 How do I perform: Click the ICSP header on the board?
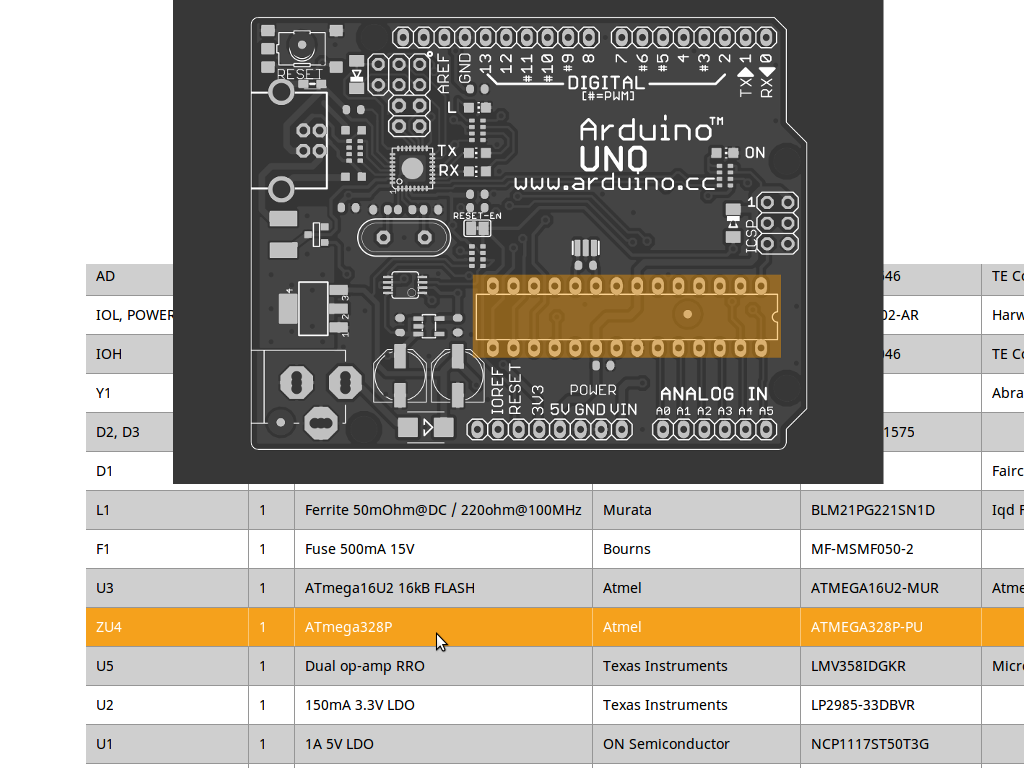tap(776, 222)
